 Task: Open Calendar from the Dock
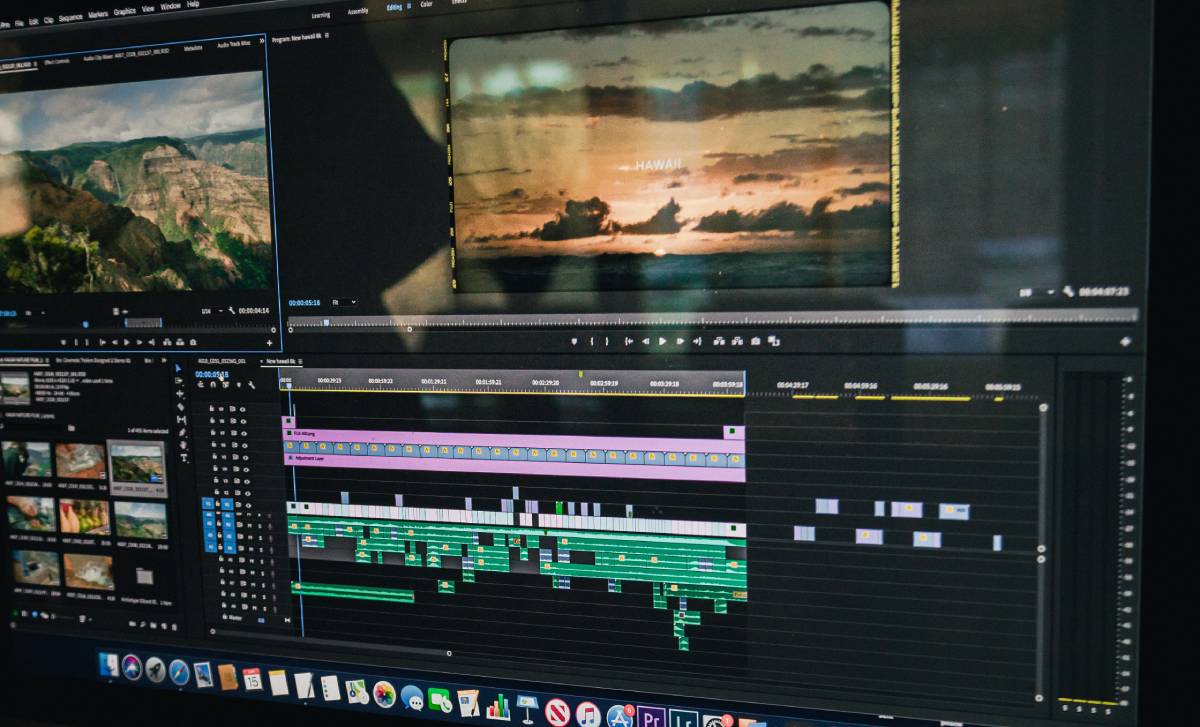[252, 679]
